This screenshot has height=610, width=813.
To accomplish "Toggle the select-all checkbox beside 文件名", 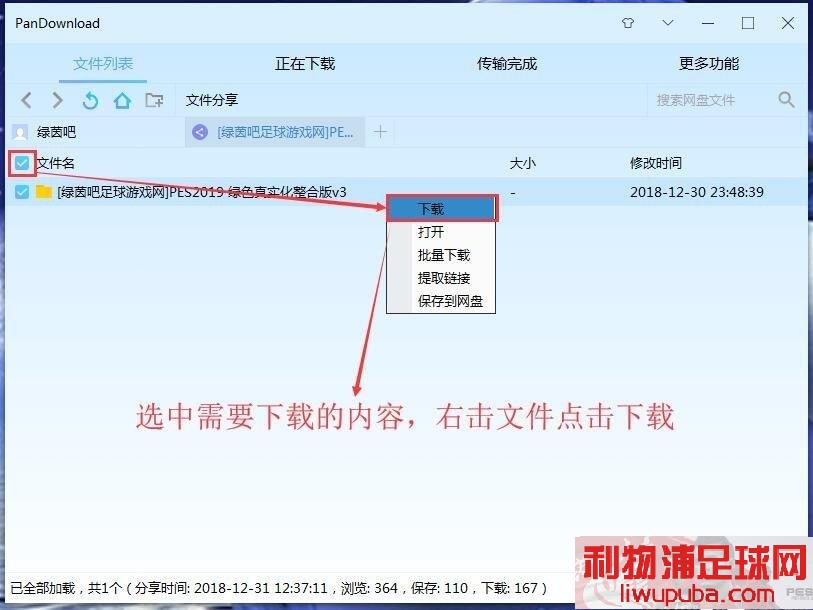I will [22, 163].
